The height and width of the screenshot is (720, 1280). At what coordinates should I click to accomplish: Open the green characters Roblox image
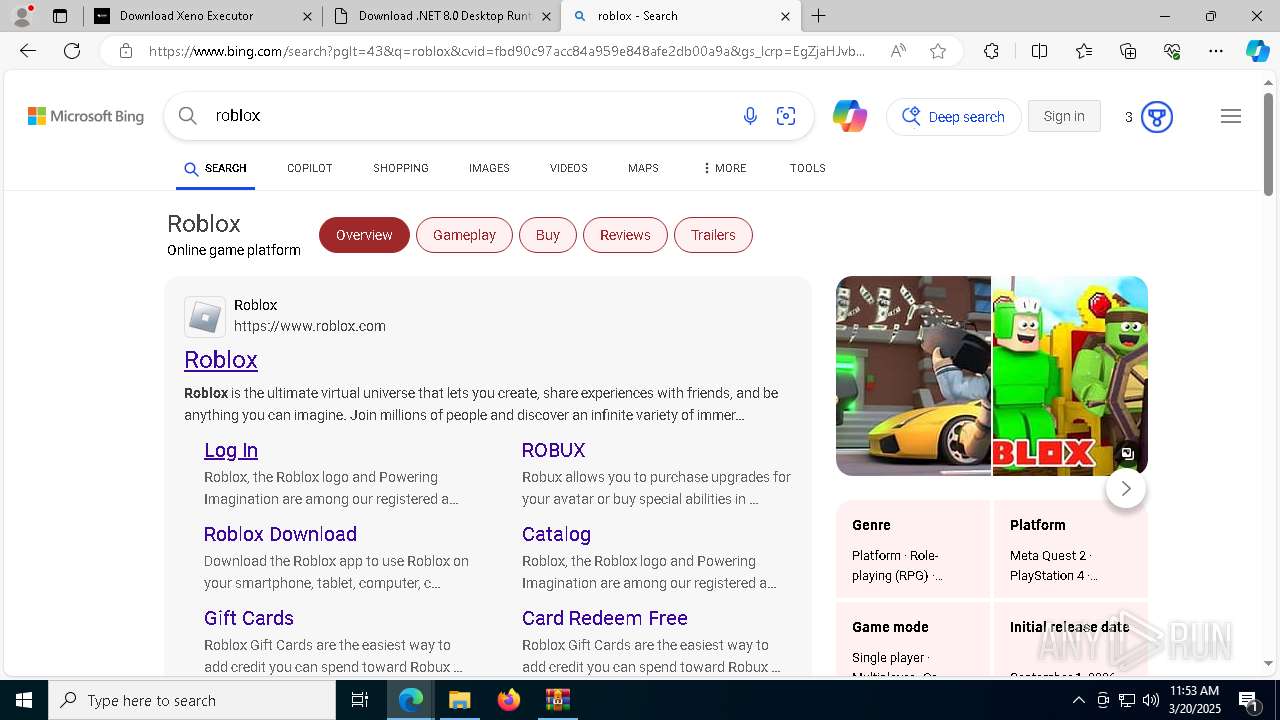[1070, 376]
